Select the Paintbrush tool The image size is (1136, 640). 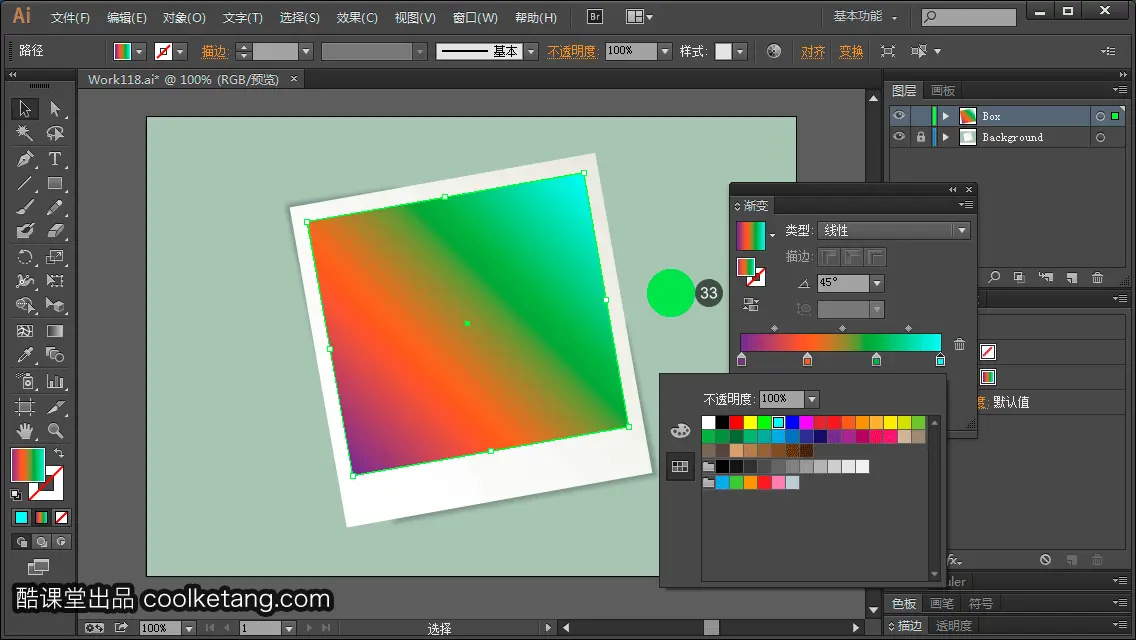tap(25, 207)
